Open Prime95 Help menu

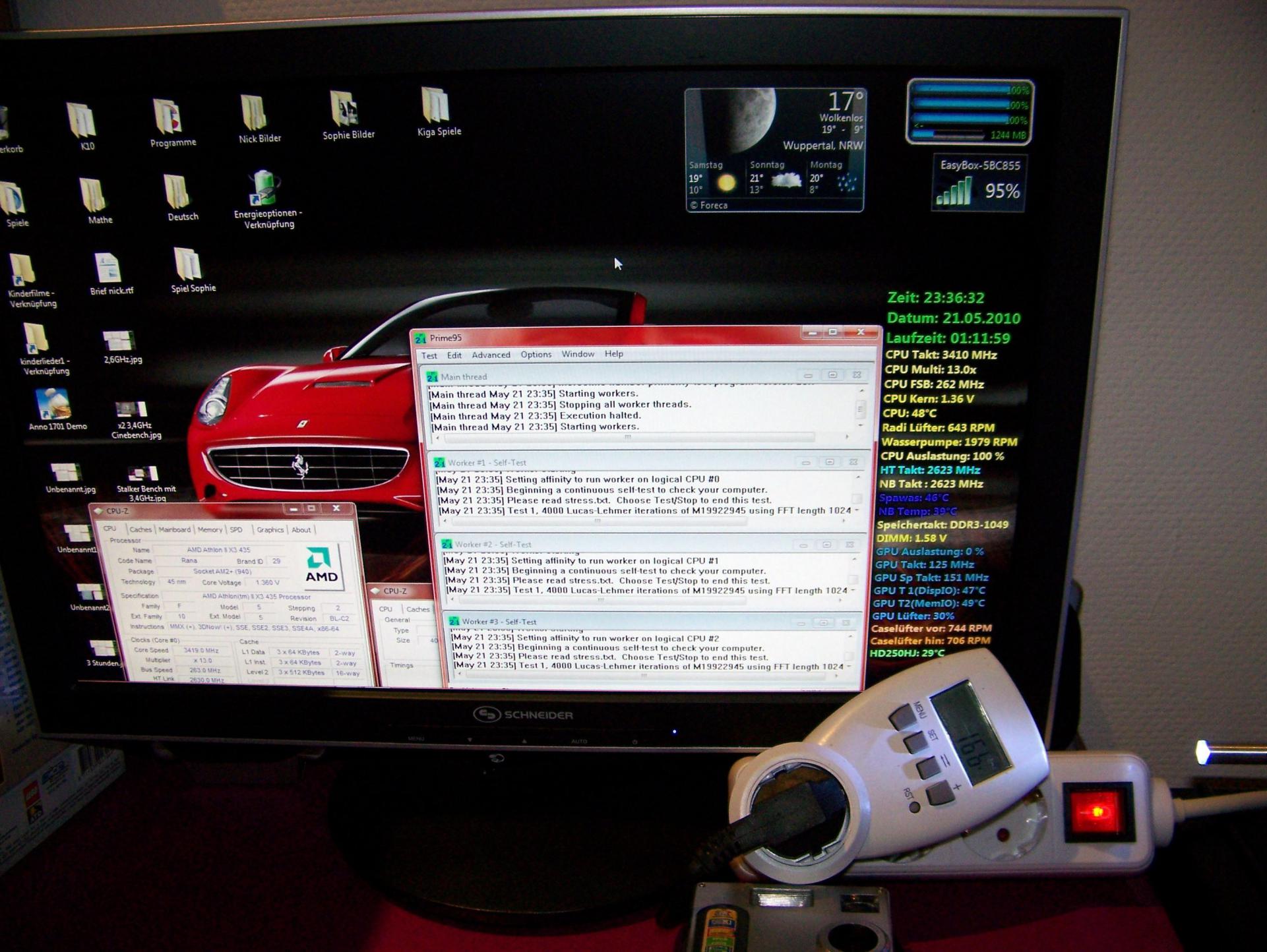613,353
